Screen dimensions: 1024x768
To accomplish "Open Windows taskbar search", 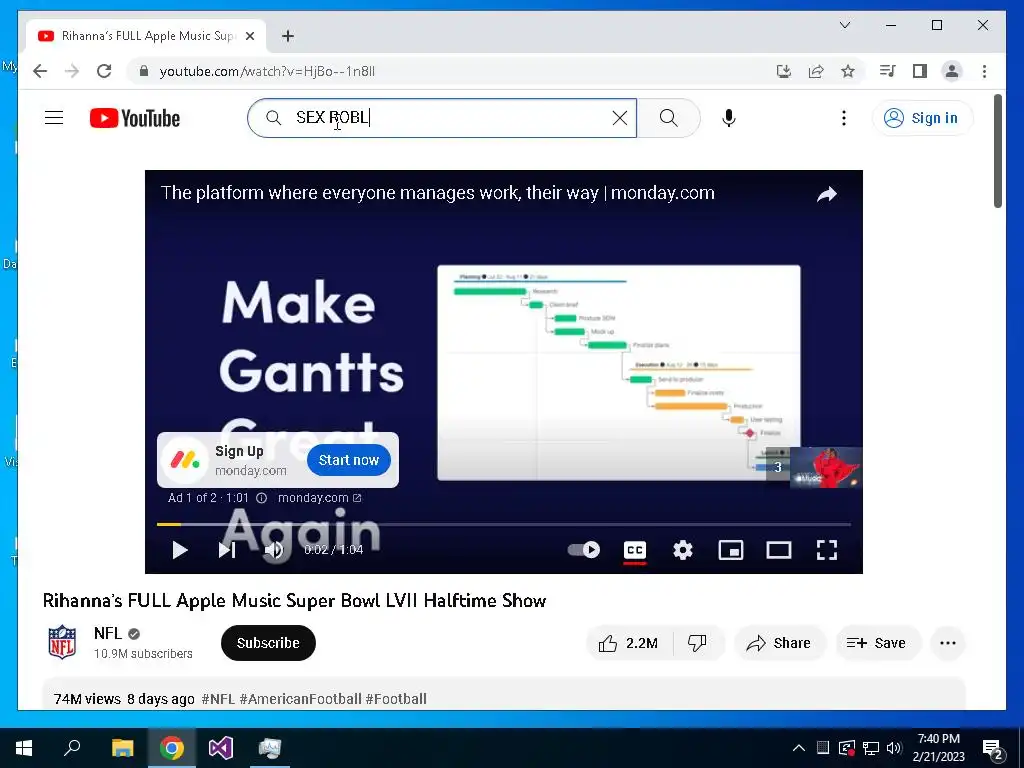I will tap(72, 748).
